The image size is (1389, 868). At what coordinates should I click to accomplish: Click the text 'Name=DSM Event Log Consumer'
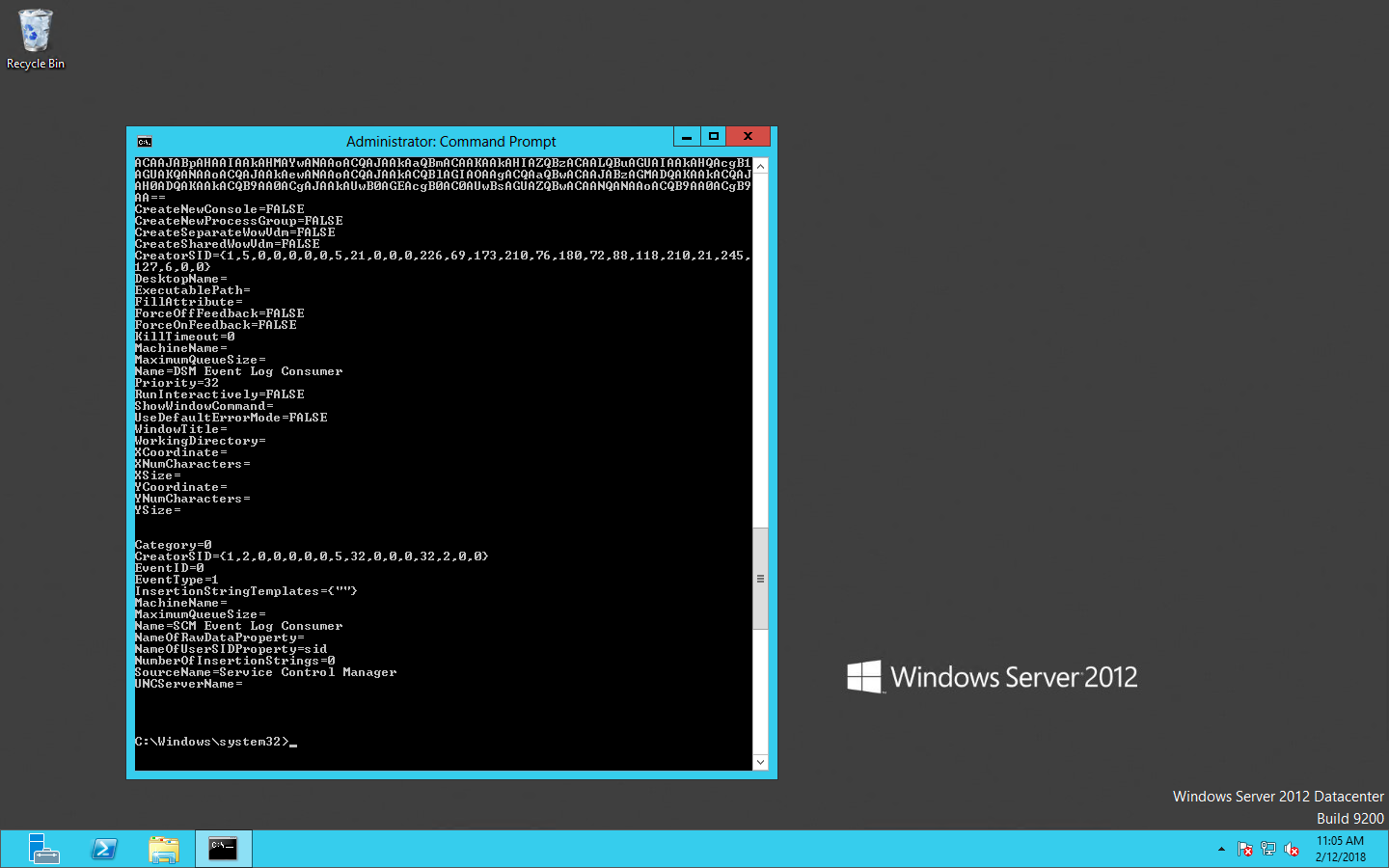point(238,371)
